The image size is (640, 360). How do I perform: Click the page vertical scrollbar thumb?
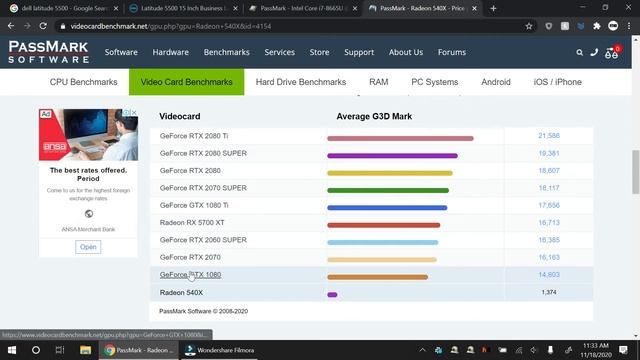click(636, 172)
